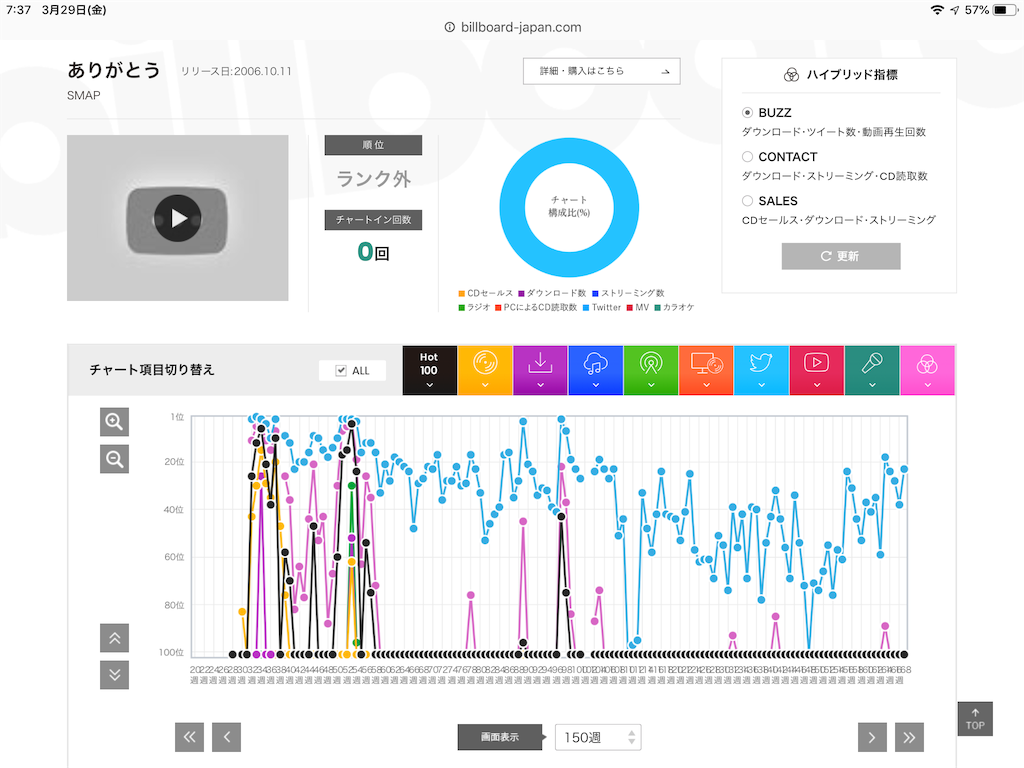
Task: Click the ダウンロード数 legend entry
Action: coord(552,293)
